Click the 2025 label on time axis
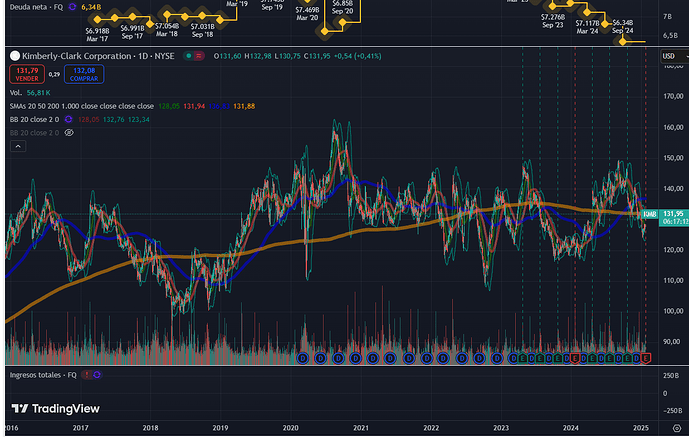This screenshot has height=437, width=689. coord(641,428)
